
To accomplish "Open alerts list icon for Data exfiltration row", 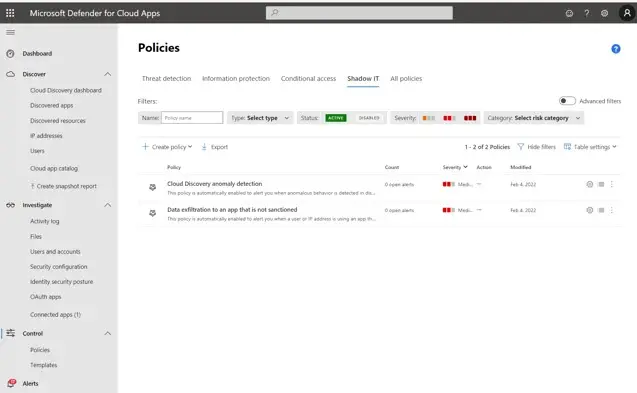I will 601,210.
